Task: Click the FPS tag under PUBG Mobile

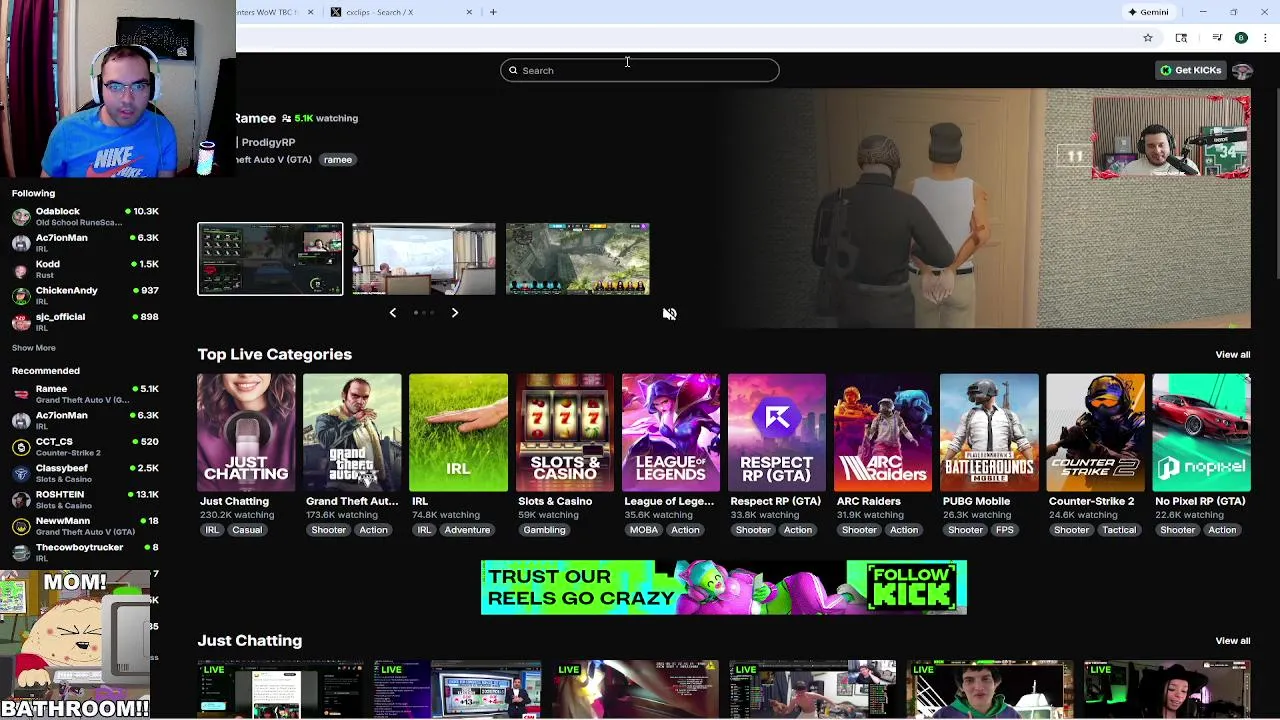Action: pyautogui.click(x=1004, y=530)
